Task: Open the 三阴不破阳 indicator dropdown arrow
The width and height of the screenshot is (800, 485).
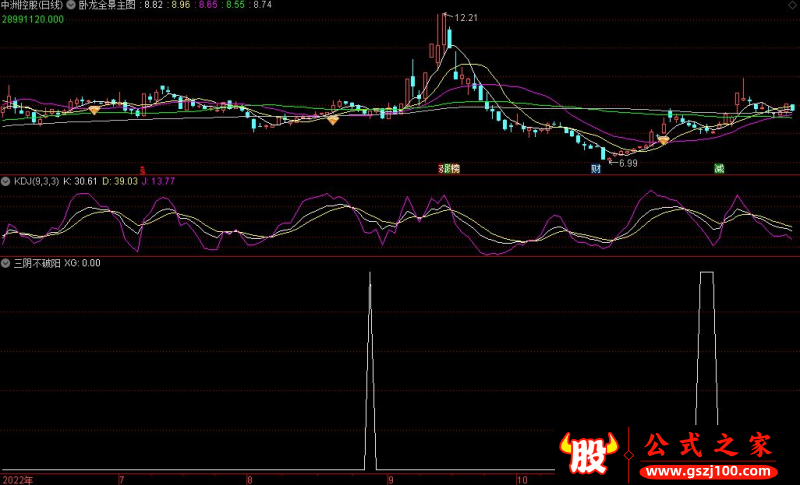Action: (x=6, y=263)
